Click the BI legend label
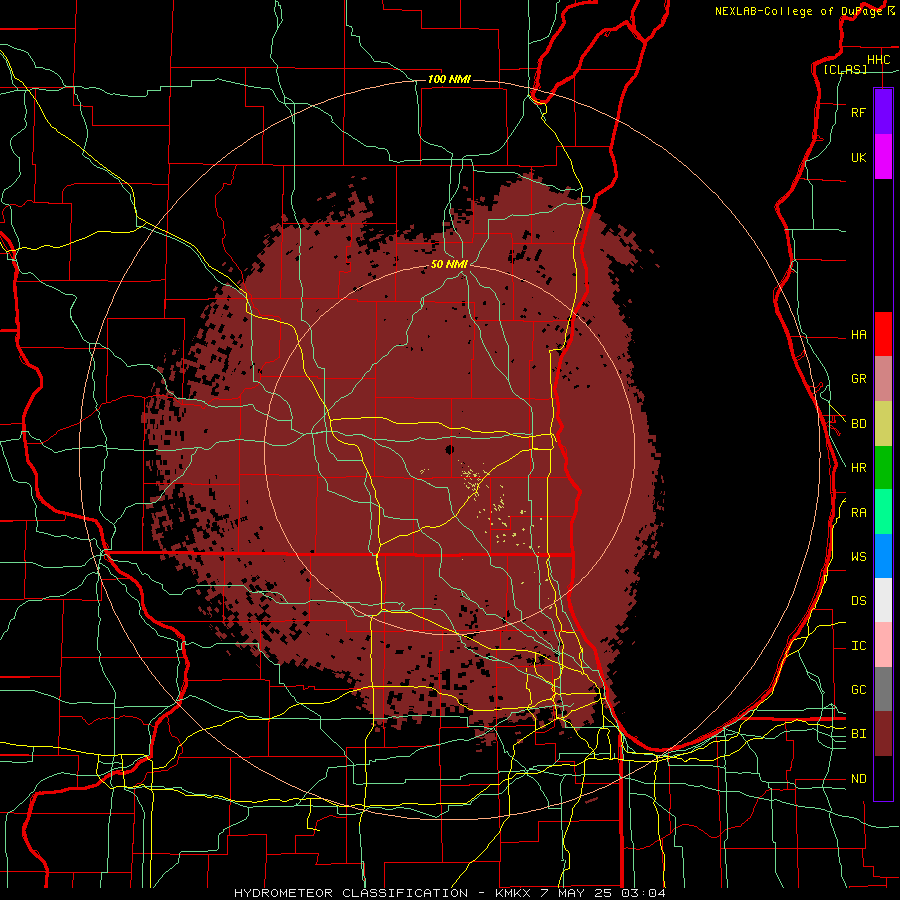 tap(858, 734)
